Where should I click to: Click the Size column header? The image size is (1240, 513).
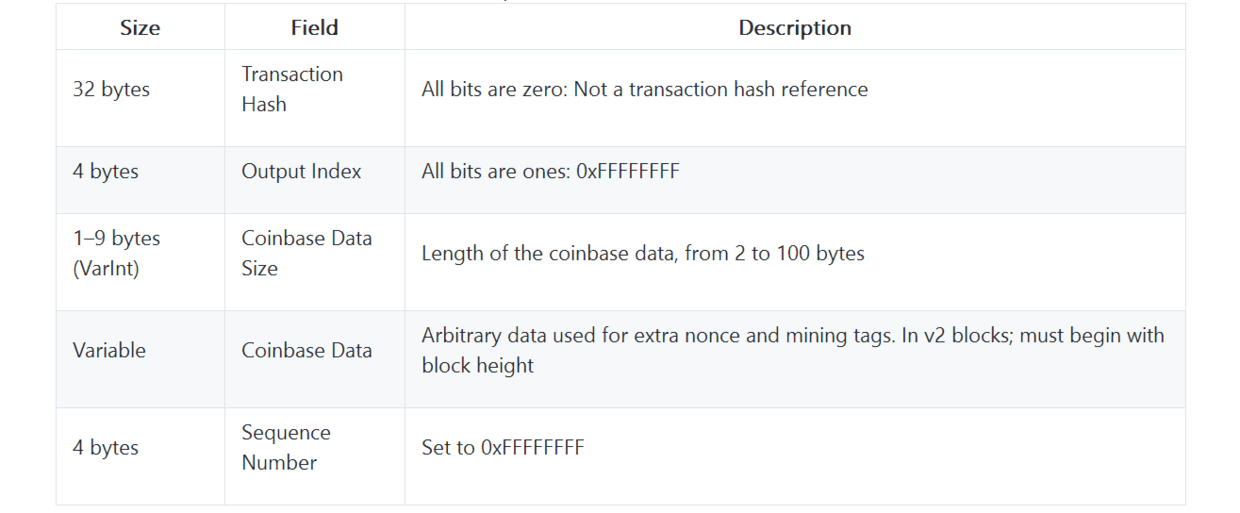pos(140,28)
